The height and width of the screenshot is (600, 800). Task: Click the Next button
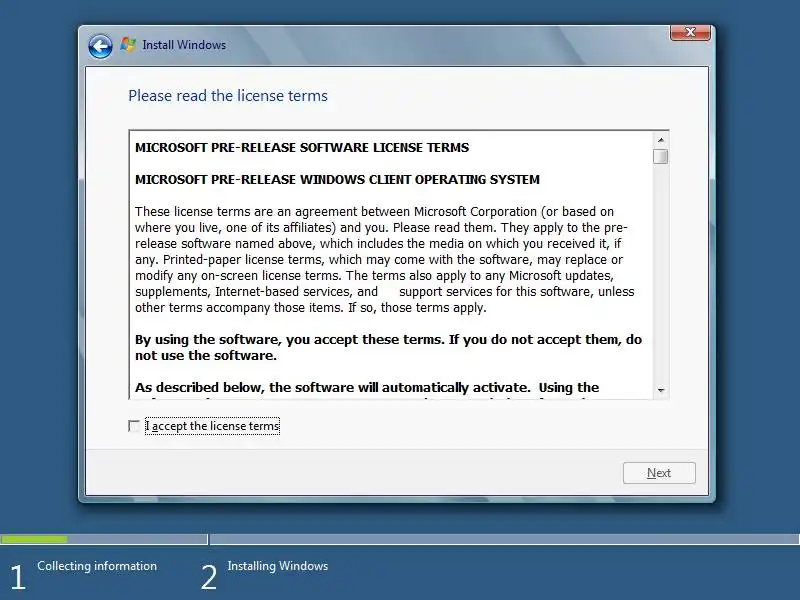[x=659, y=473]
